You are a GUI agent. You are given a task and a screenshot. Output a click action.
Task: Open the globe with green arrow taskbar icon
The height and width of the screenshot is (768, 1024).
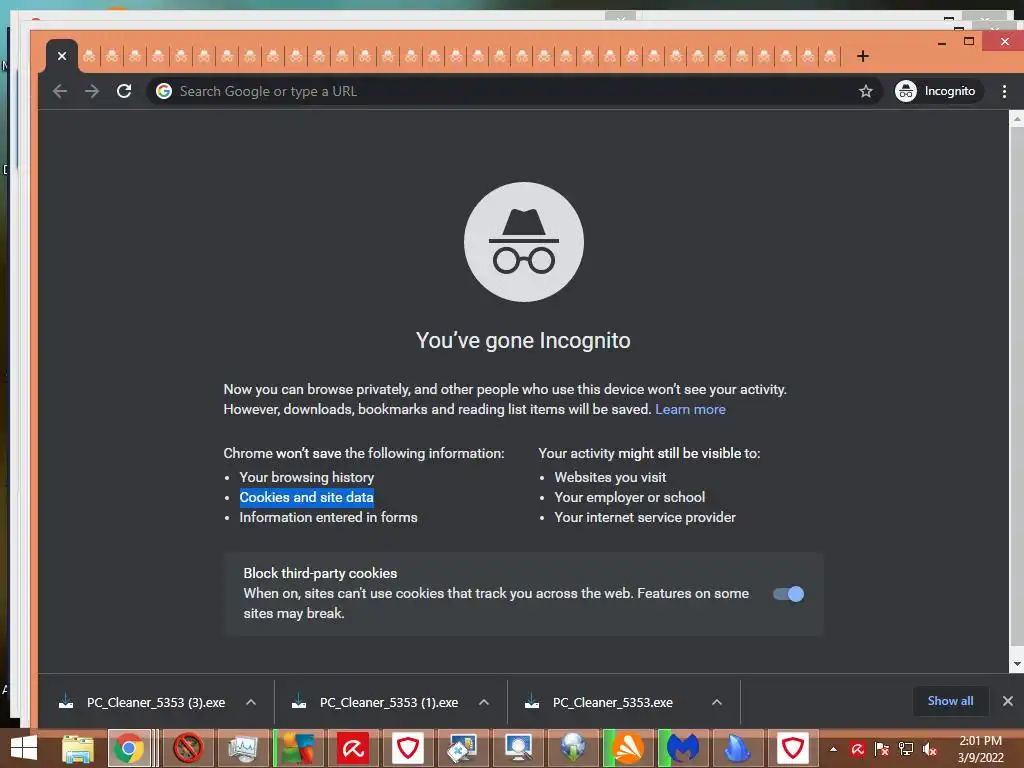pos(573,748)
